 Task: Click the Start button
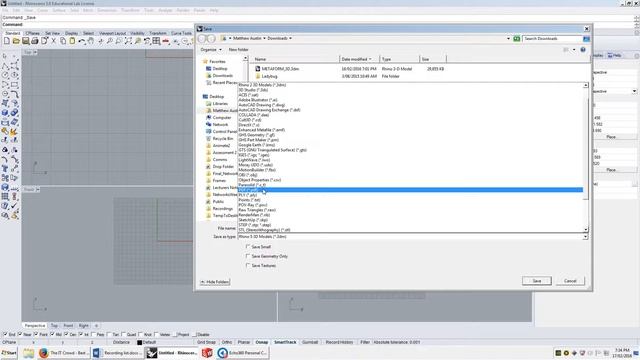(9, 353)
